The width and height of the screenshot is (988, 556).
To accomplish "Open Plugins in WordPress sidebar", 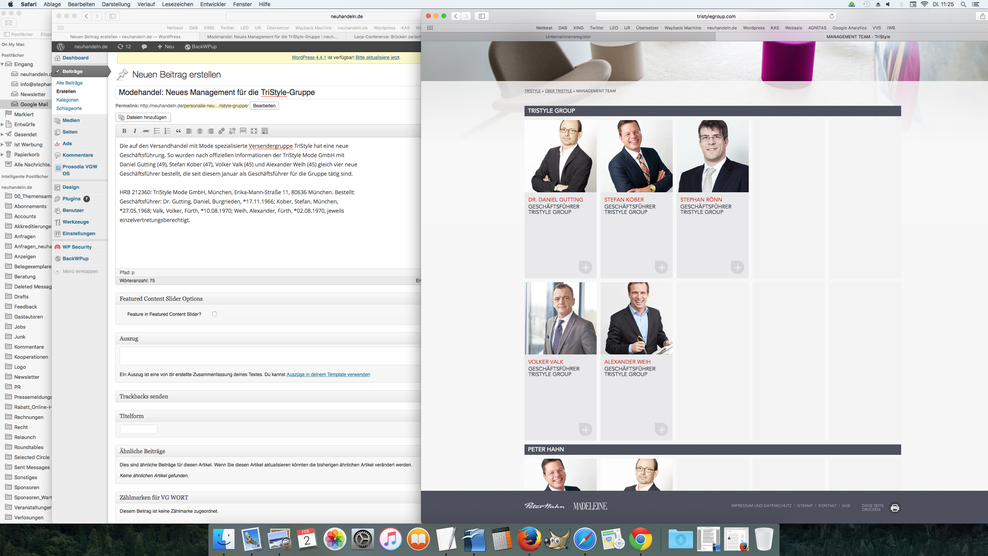I will (x=71, y=199).
